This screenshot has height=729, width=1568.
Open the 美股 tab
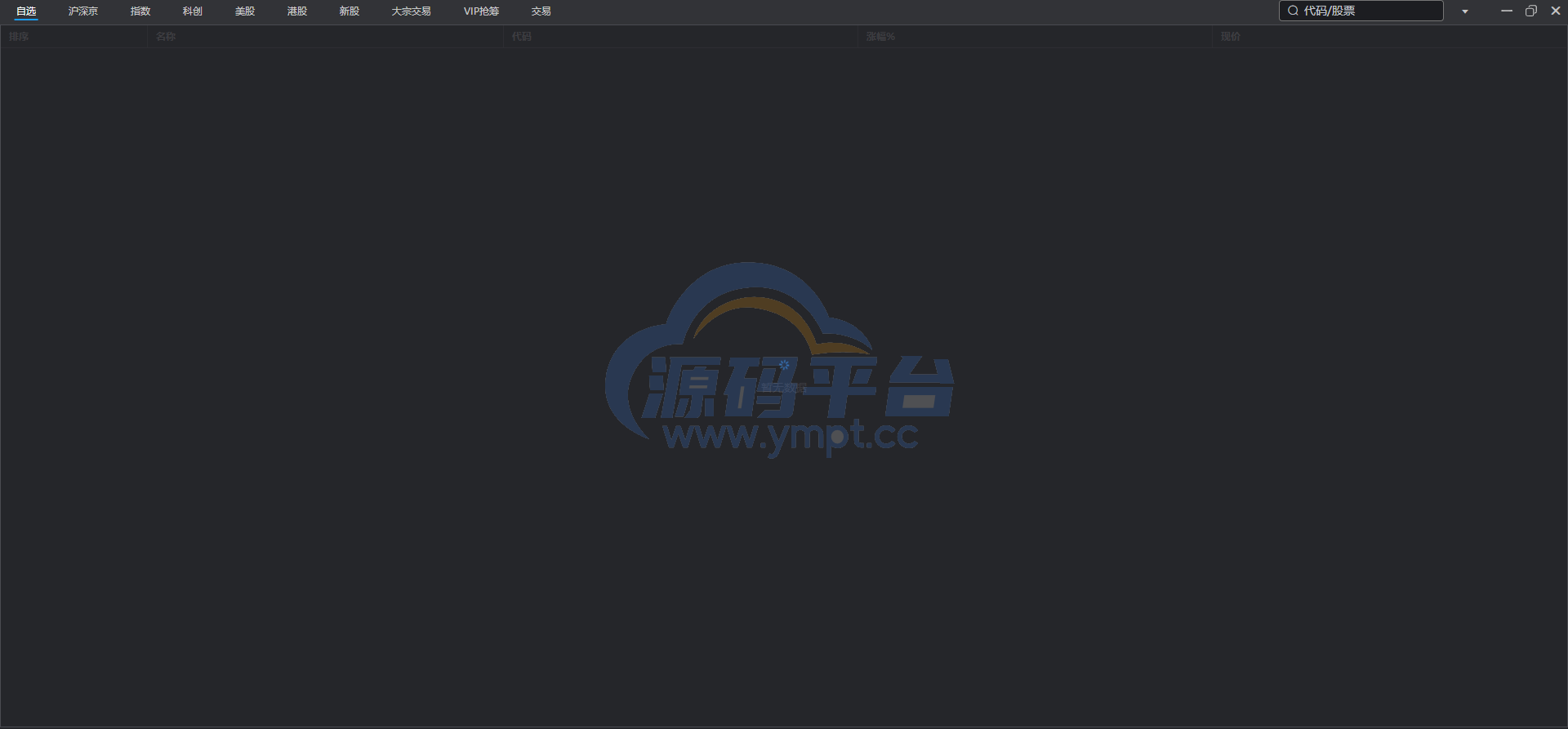(x=245, y=11)
